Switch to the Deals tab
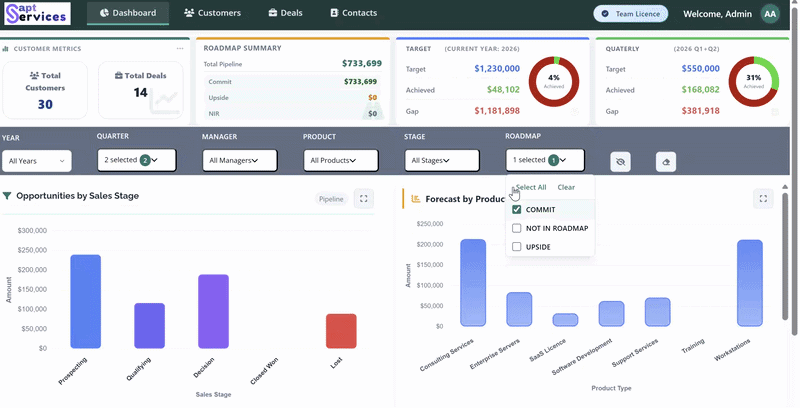The height and width of the screenshot is (408, 800). [286, 13]
